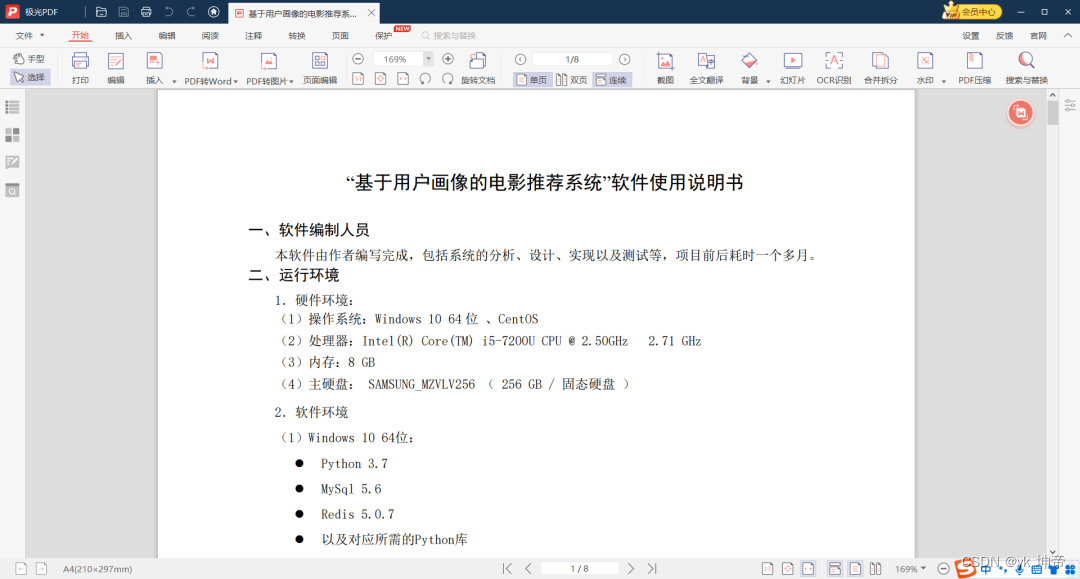Image resolution: width=1080 pixels, height=579 pixels.
Task: Click the 1/8 page number field in the ribbon
Action: tap(572, 59)
